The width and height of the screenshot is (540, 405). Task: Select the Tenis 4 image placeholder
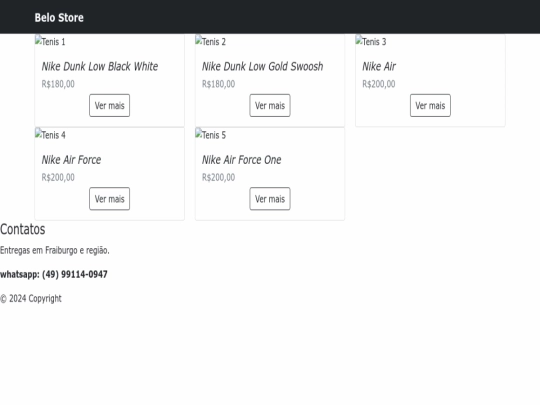coord(50,135)
